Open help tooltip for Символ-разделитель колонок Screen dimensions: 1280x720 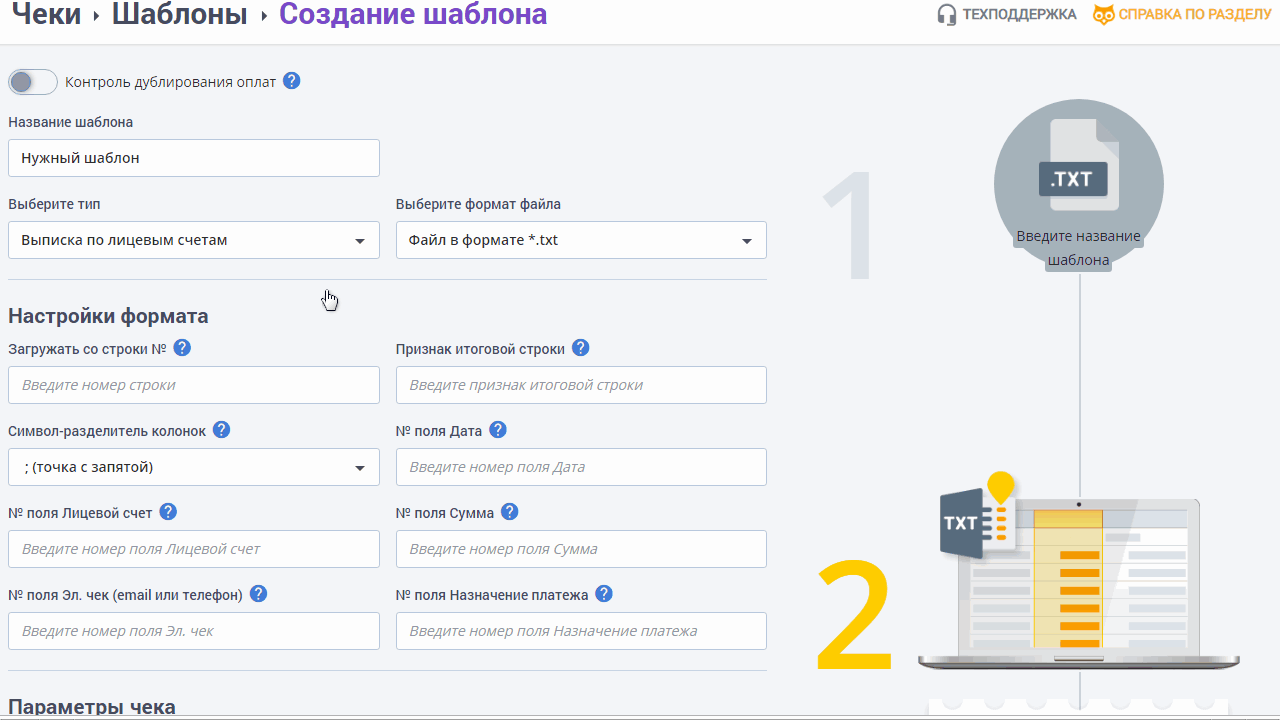[222, 430]
